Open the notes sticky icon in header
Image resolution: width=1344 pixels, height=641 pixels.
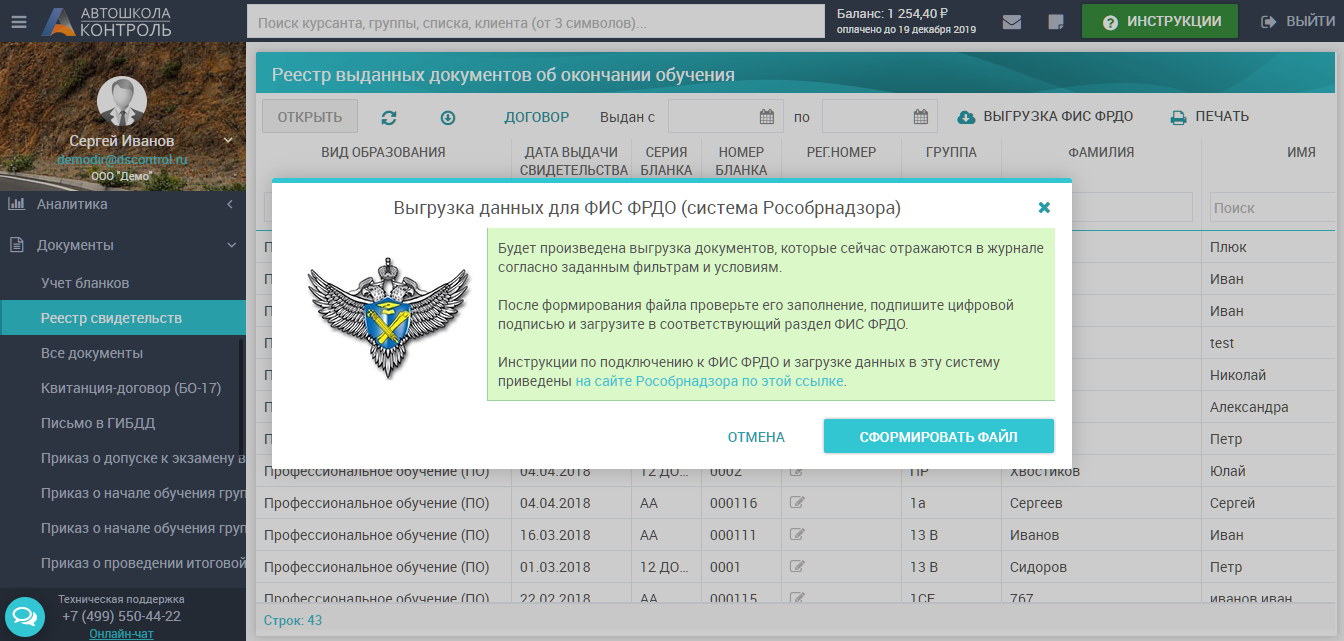[x=1055, y=21]
